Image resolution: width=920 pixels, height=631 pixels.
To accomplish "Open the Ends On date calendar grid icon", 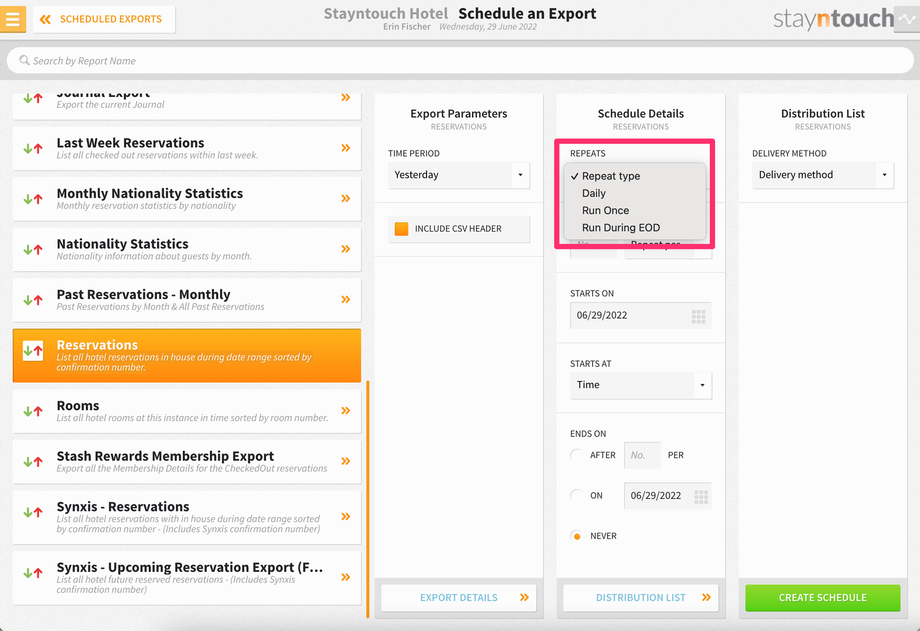I will click(701, 497).
